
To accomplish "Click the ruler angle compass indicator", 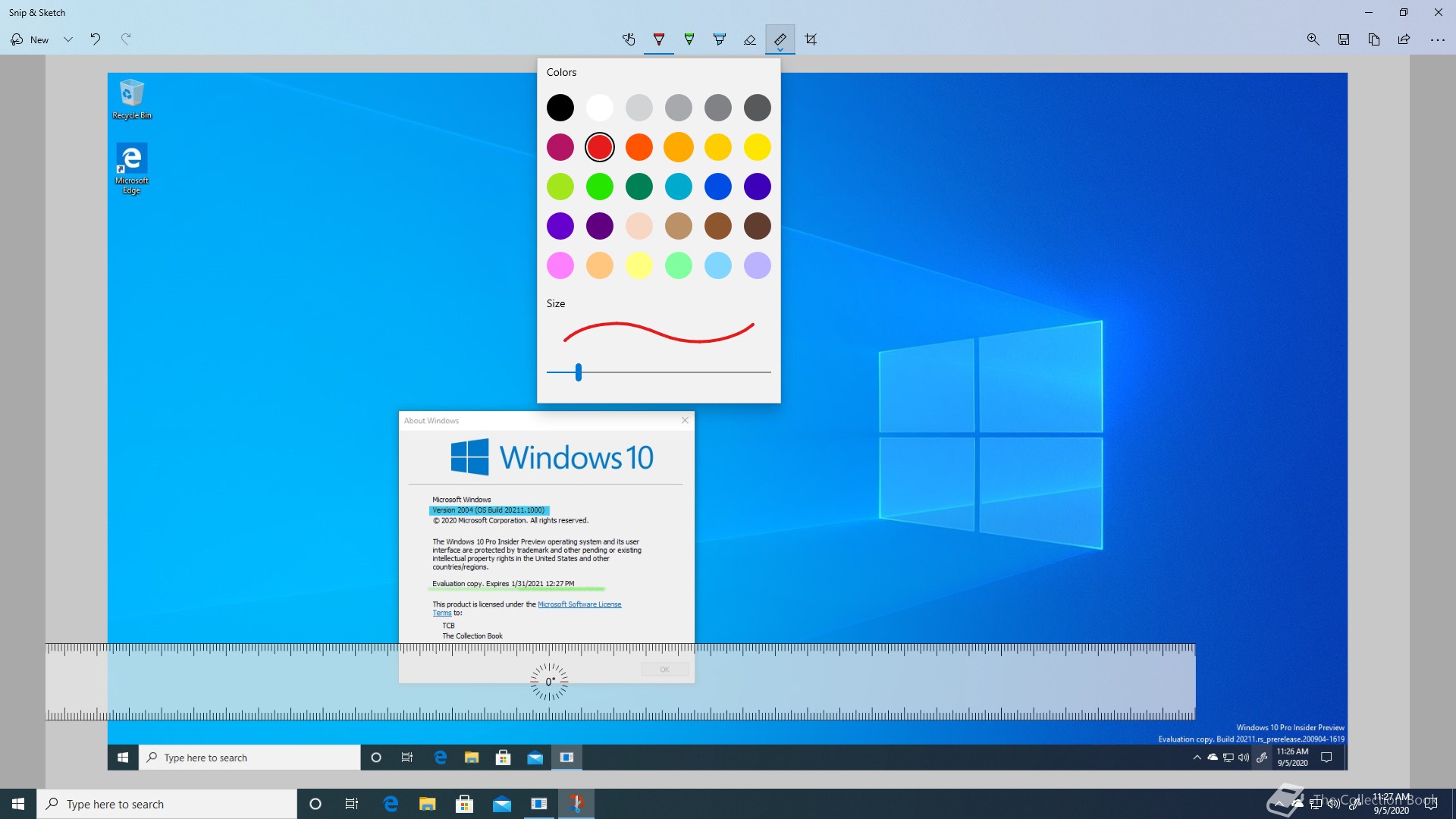I will (x=549, y=682).
